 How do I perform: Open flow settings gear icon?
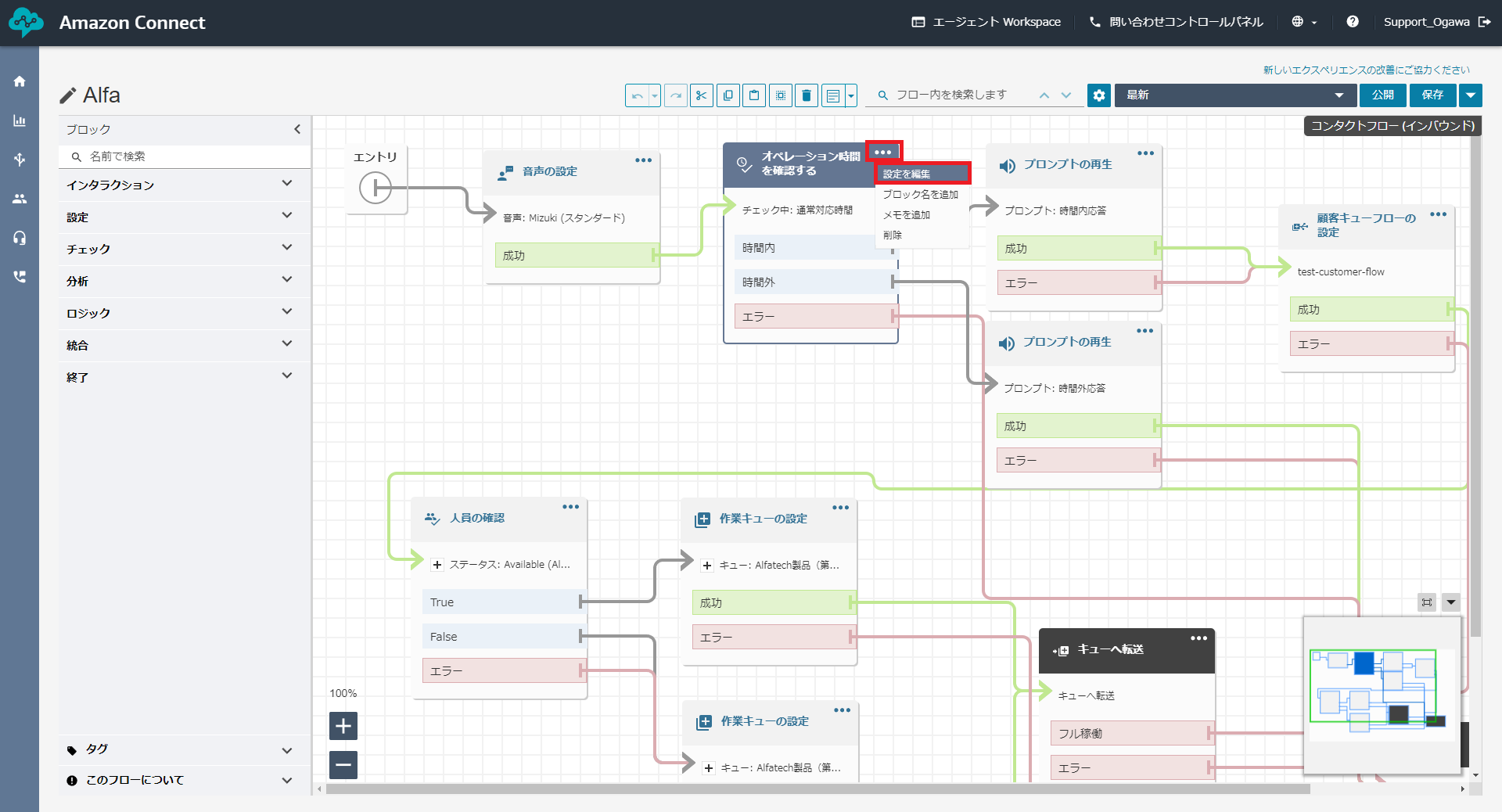1098,95
